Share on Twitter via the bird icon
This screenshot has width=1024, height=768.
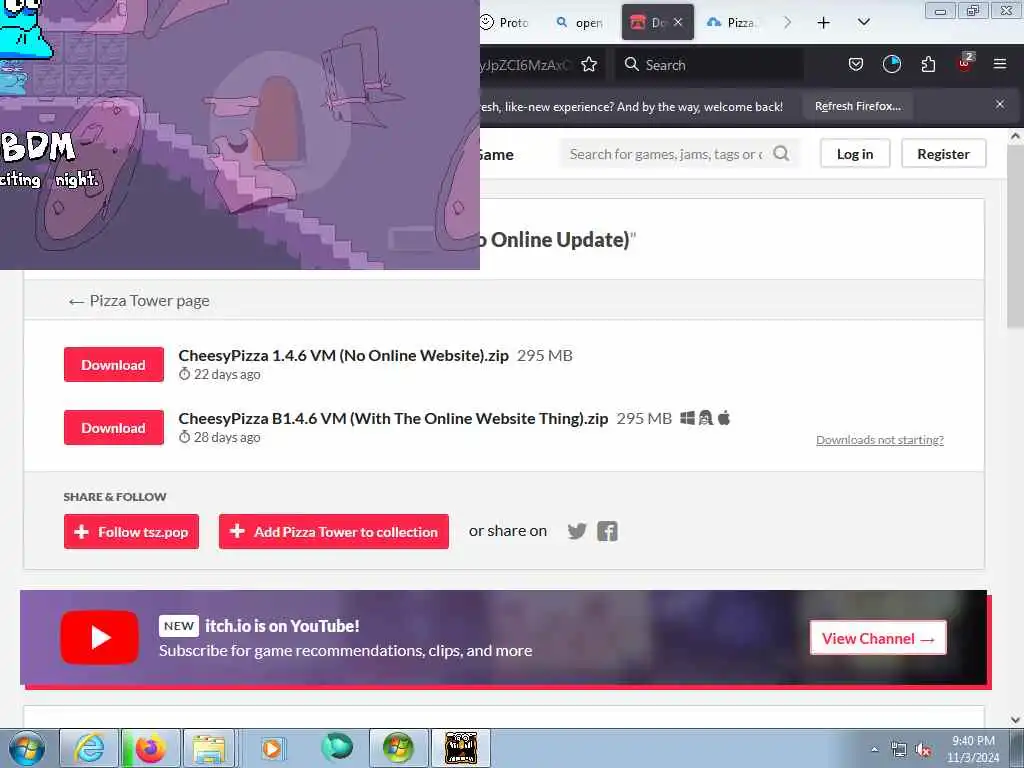(x=577, y=531)
